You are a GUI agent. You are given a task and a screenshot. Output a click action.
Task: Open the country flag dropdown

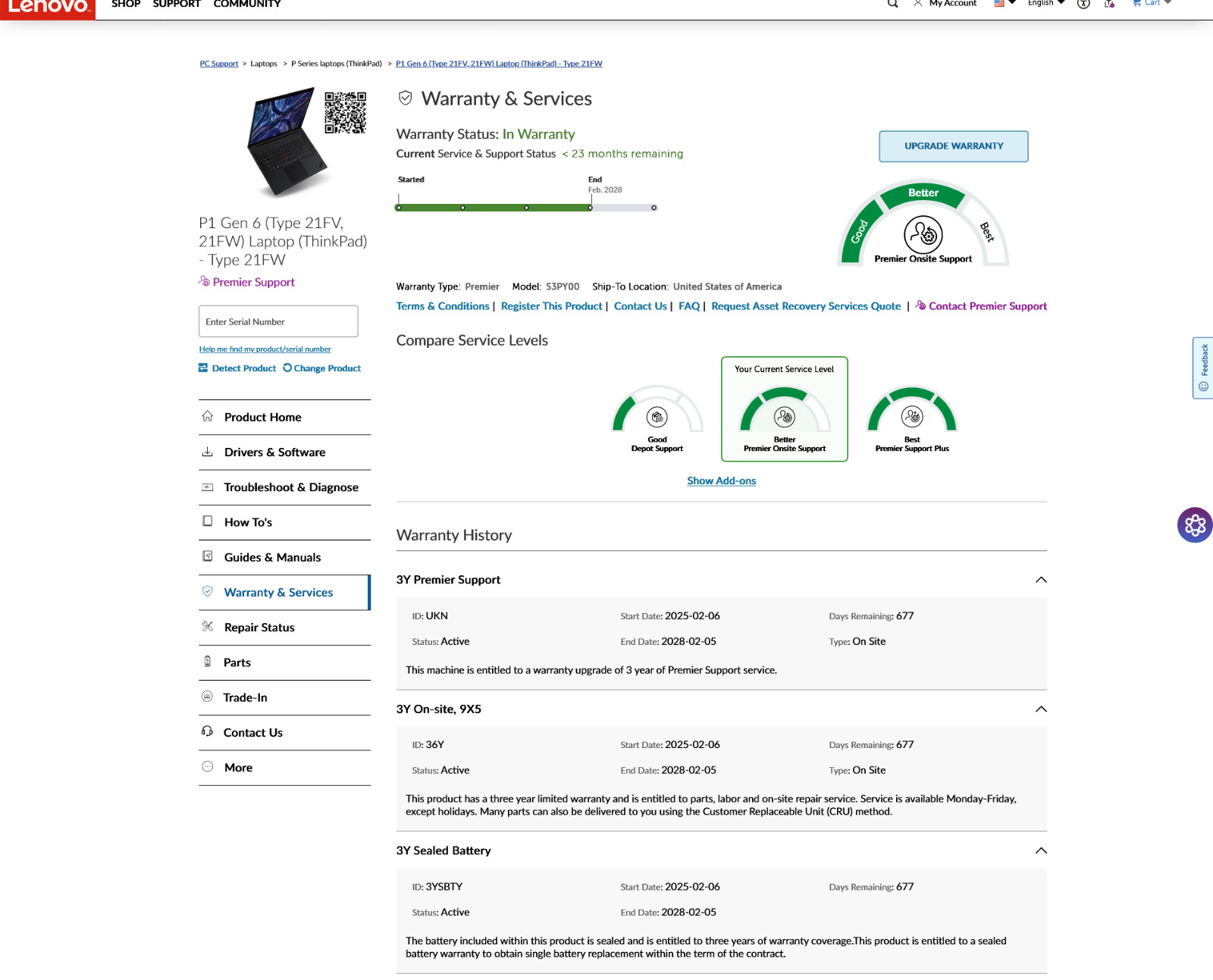[1005, 4]
